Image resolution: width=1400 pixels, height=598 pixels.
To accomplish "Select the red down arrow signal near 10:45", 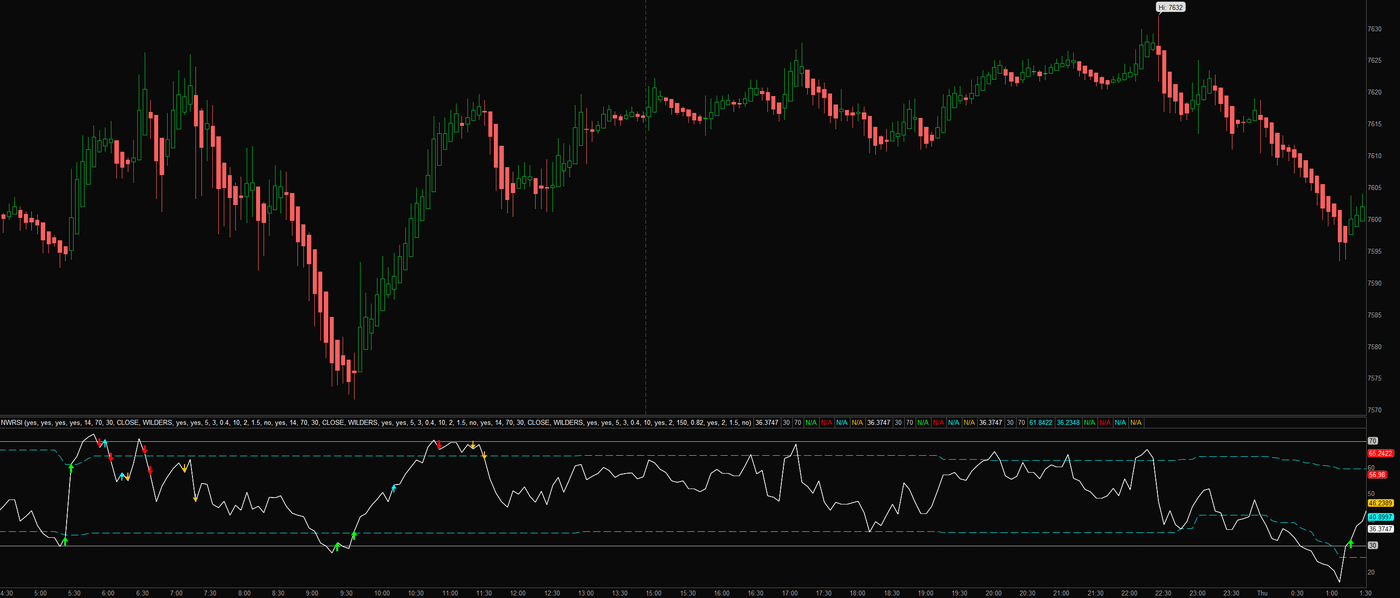I will 438,445.
